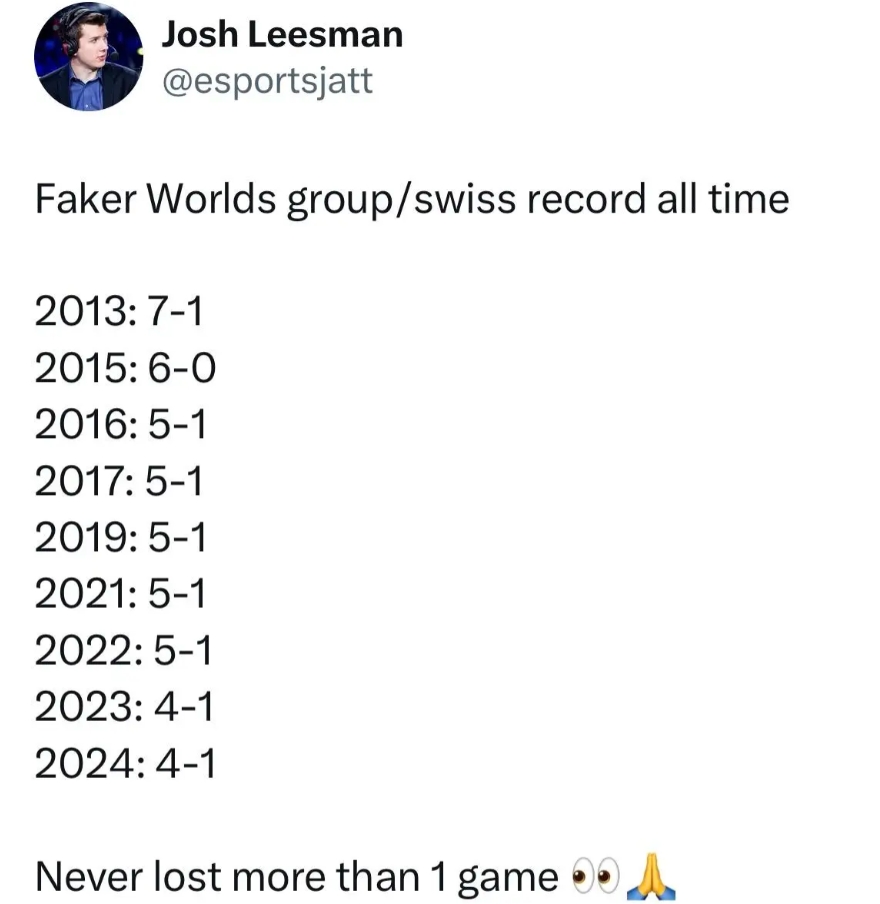880x904 pixels.
Task: Click the Never lost more than text
Action: click(x=228, y=877)
